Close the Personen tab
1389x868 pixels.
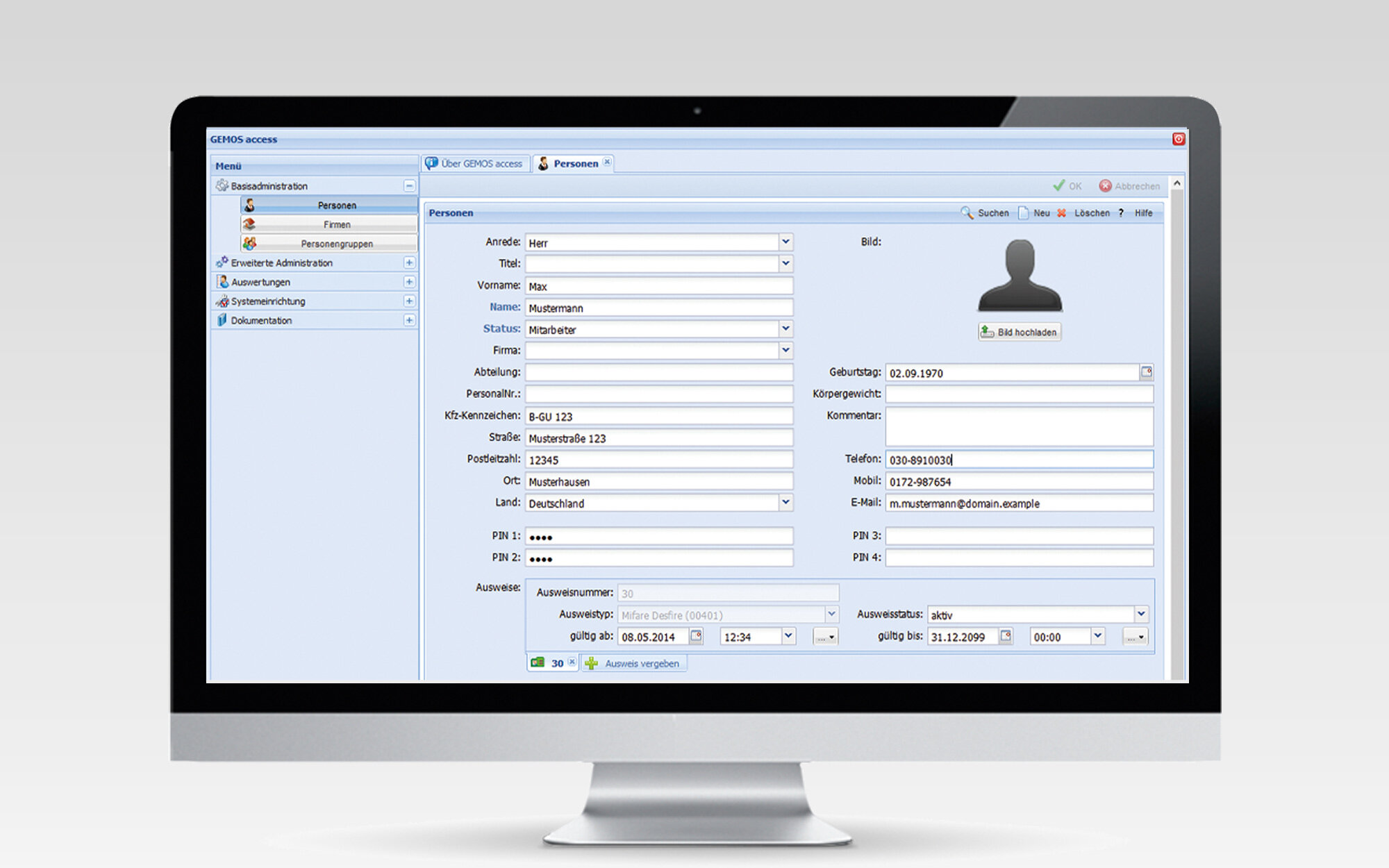[607, 162]
